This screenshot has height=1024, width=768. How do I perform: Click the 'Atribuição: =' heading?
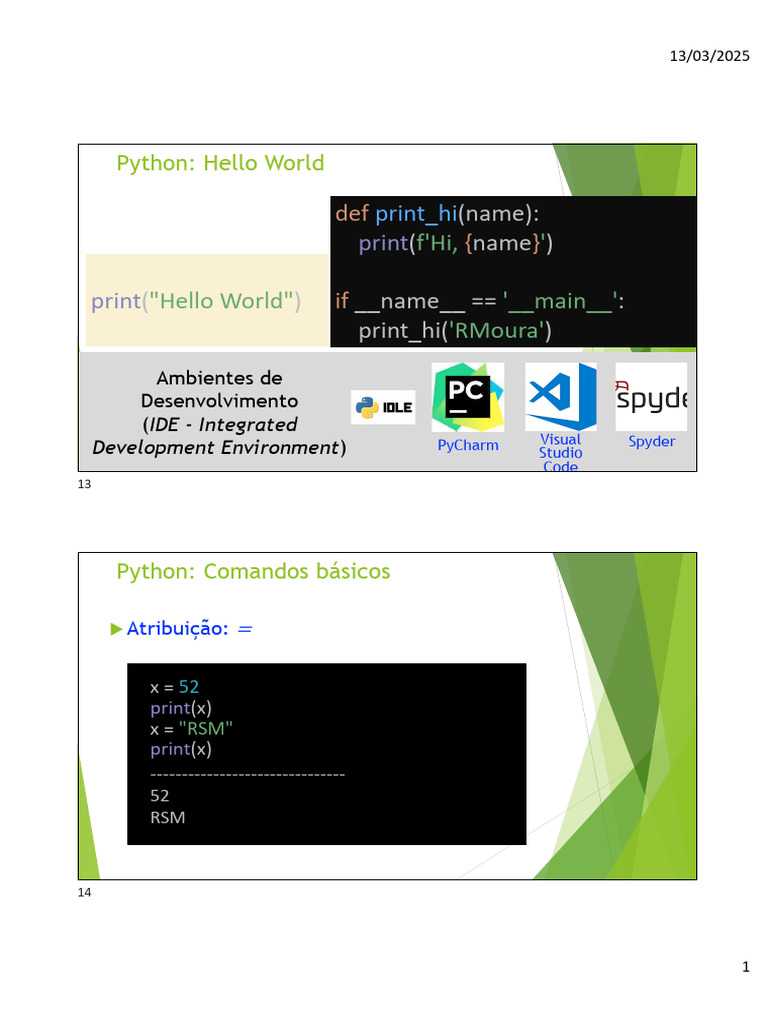tap(189, 628)
